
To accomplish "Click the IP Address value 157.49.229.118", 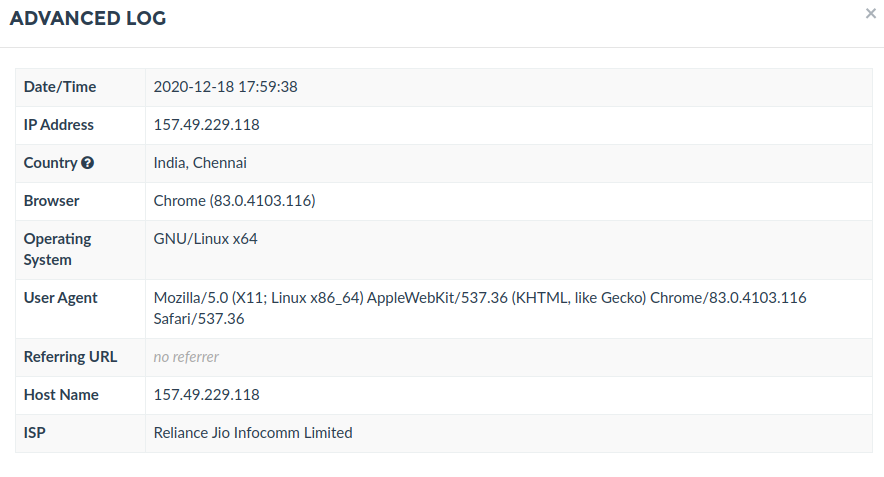I will [206, 125].
